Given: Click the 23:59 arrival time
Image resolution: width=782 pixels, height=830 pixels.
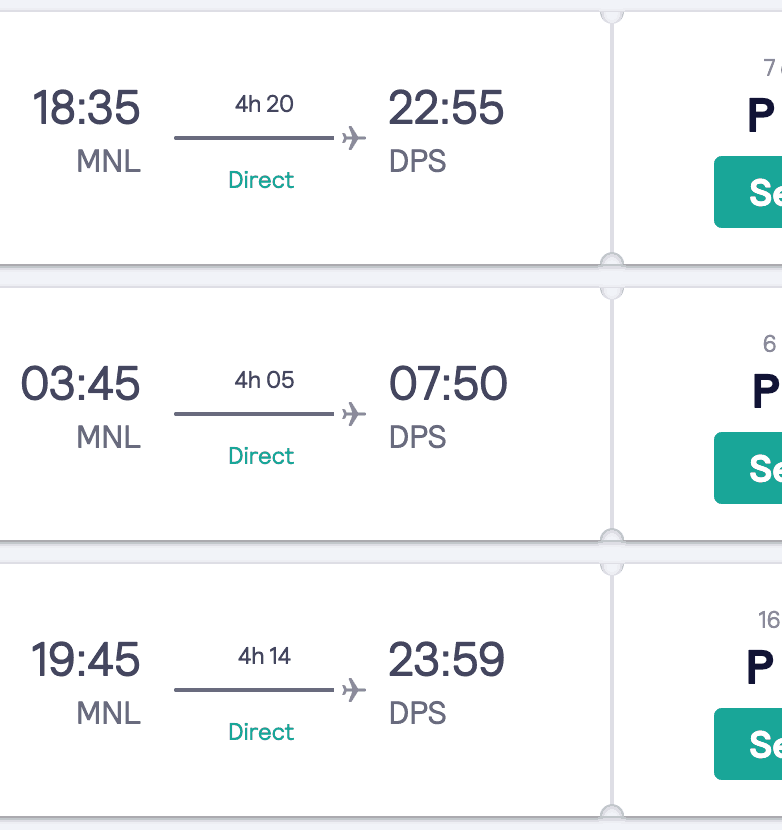Looking at the screenshot, I should point(446,660).
